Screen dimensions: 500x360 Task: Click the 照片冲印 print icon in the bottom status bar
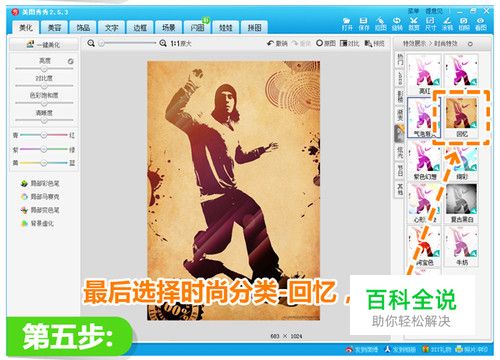point(460,349)
